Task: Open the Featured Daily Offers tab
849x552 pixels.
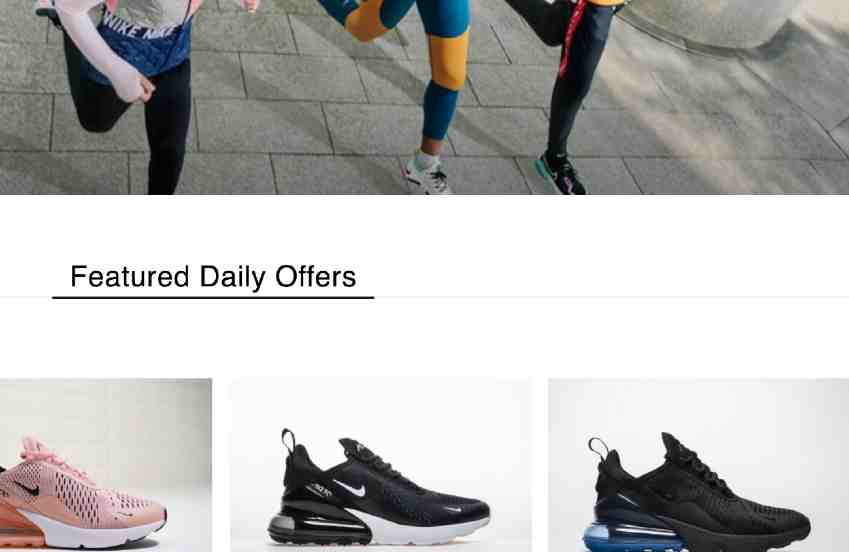Action: pyautogui.click(x=213, y=277)
